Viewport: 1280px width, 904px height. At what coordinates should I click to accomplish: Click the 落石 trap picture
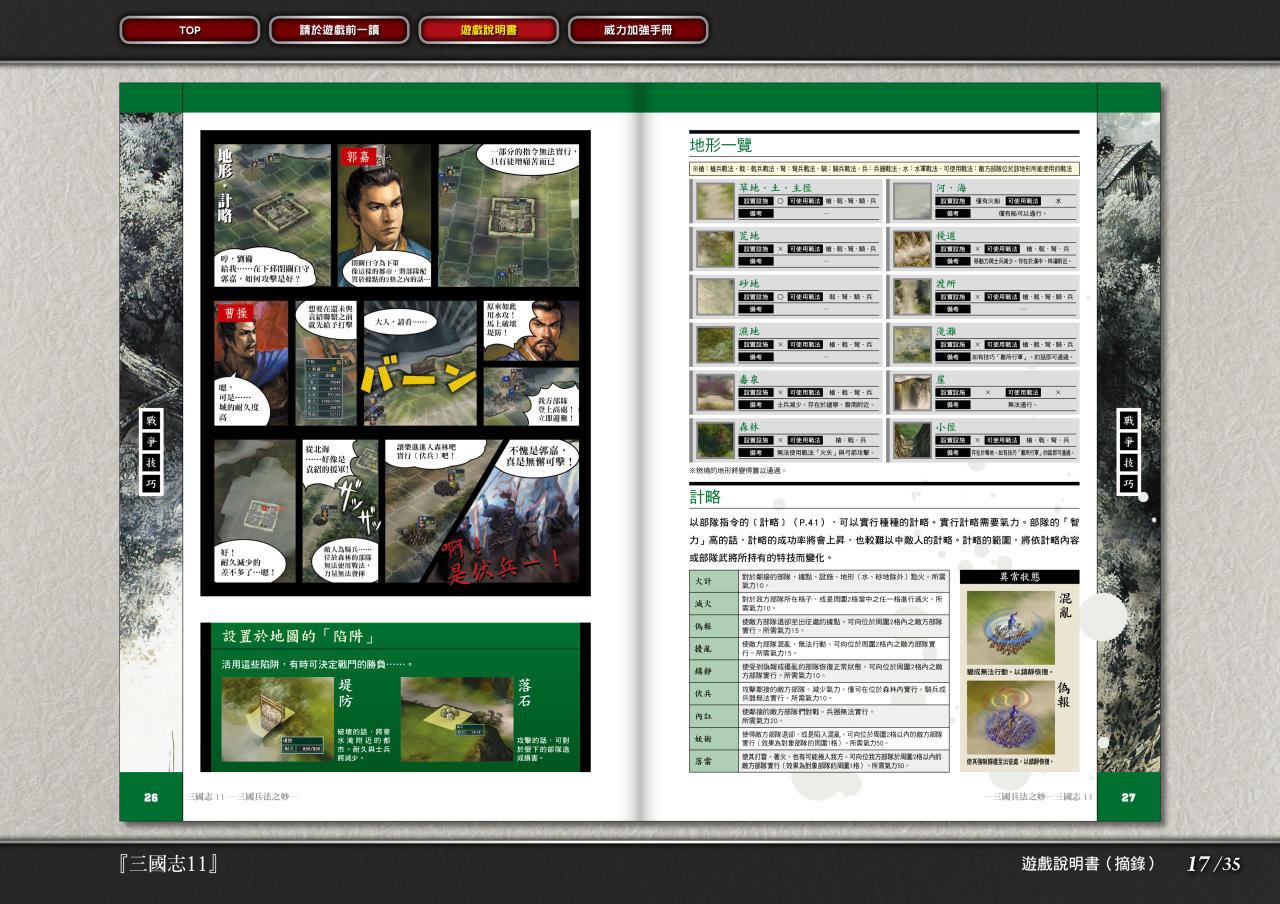(x=456, y=719)
